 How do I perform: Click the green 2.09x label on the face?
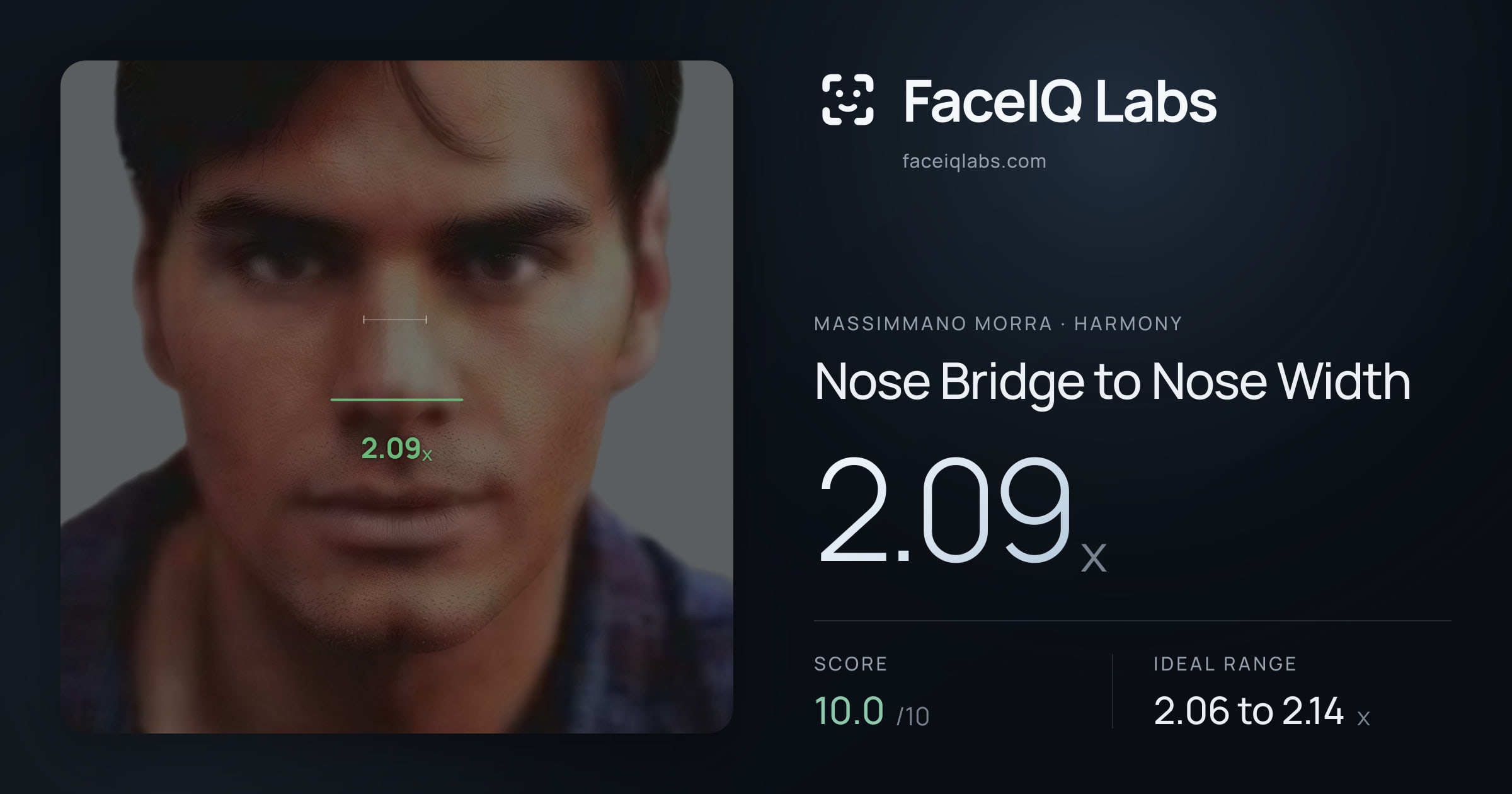(396, 449)
